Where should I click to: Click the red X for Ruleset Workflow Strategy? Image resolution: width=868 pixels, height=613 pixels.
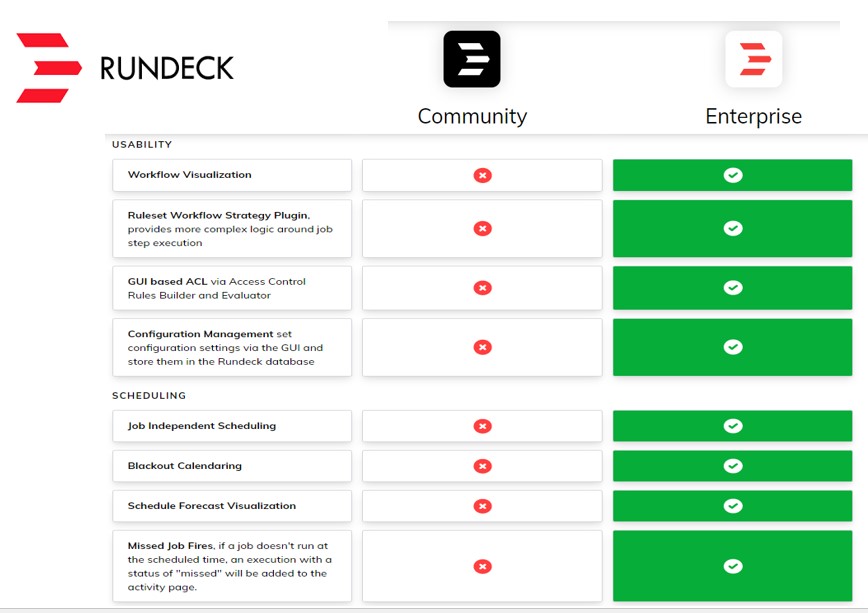pos(482,228)
